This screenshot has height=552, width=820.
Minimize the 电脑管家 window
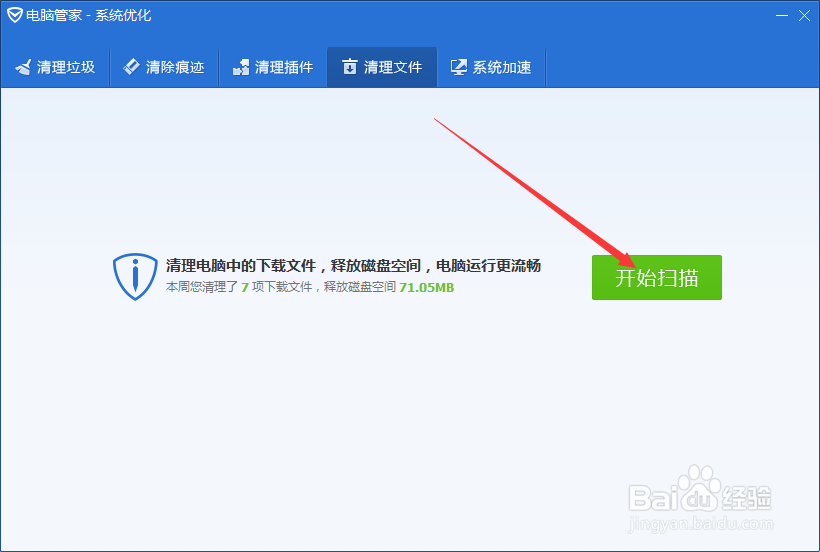(x=782, y=16)
